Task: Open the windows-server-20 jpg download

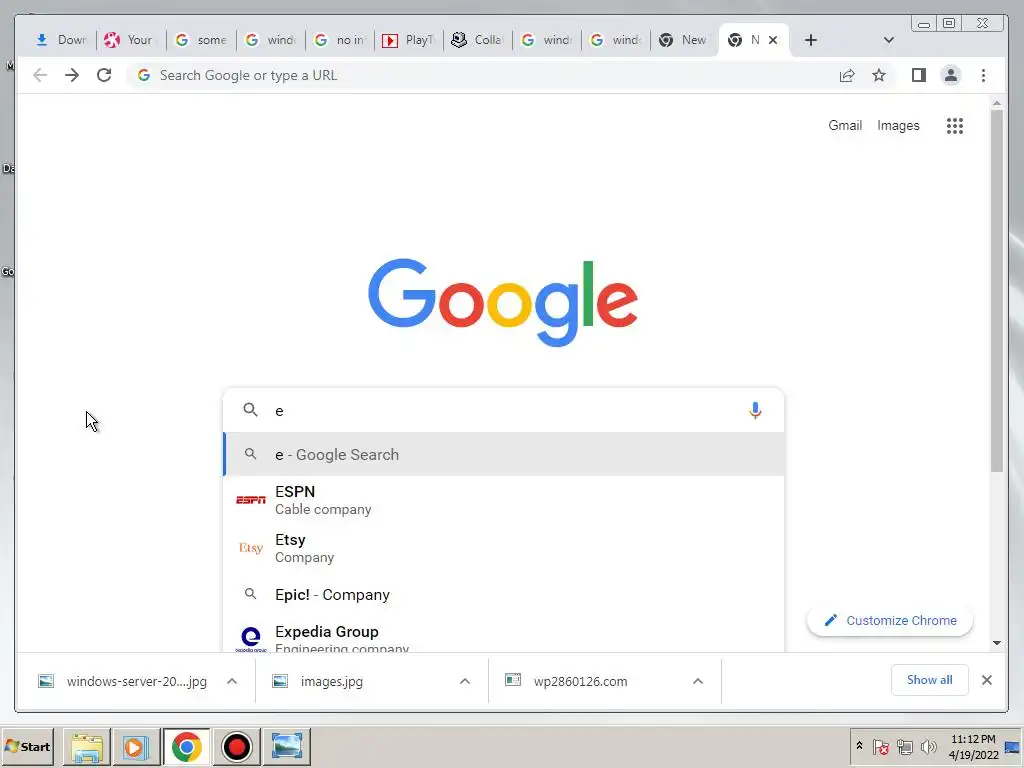Action: [x=136, y=681]
